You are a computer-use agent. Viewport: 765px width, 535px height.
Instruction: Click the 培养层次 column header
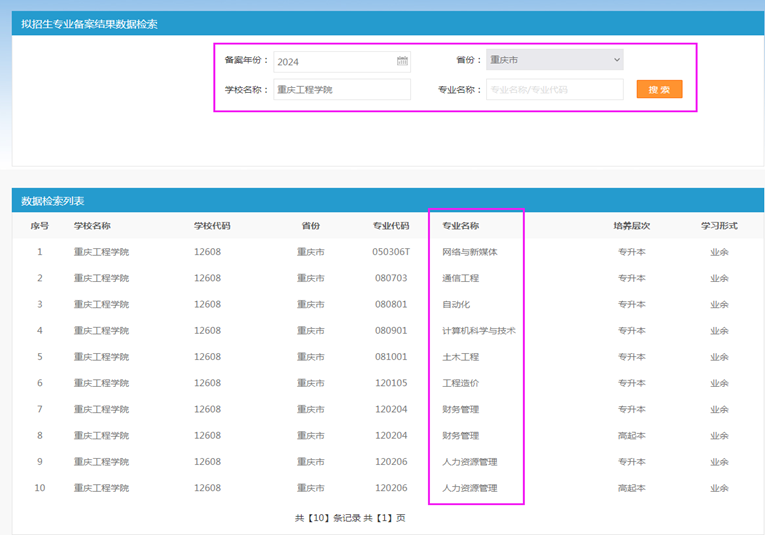(631, 226)
